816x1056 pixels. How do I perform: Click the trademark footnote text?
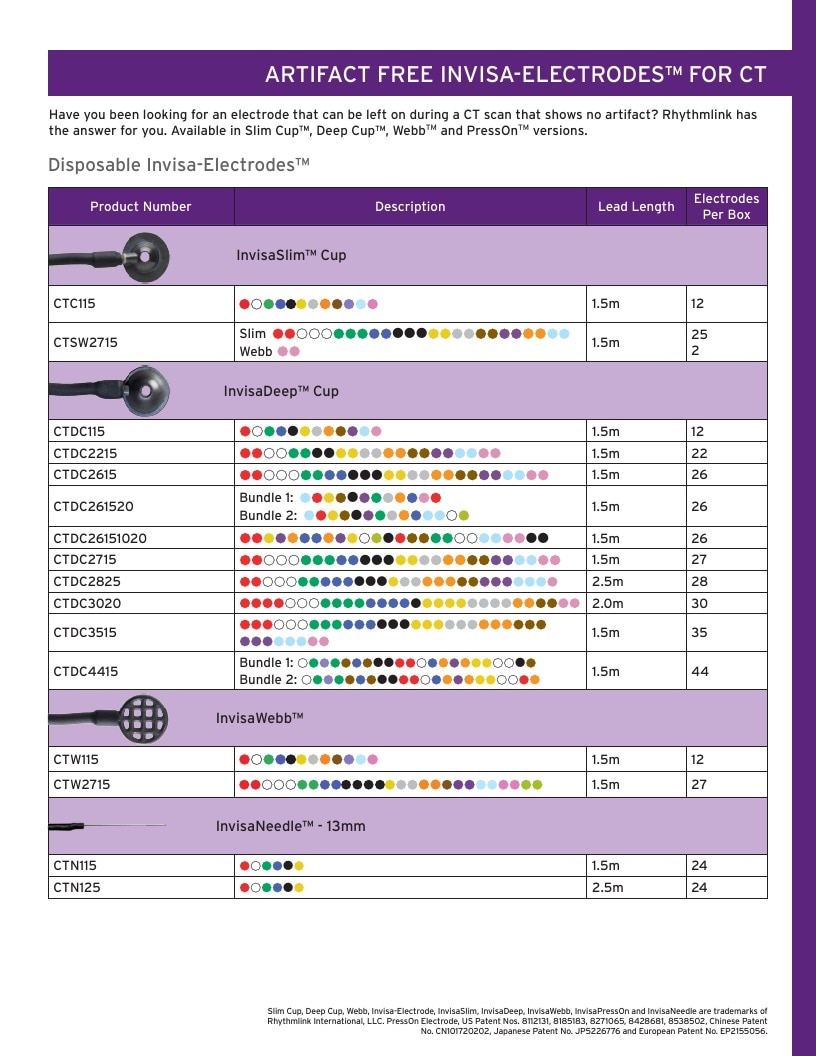517,1021
